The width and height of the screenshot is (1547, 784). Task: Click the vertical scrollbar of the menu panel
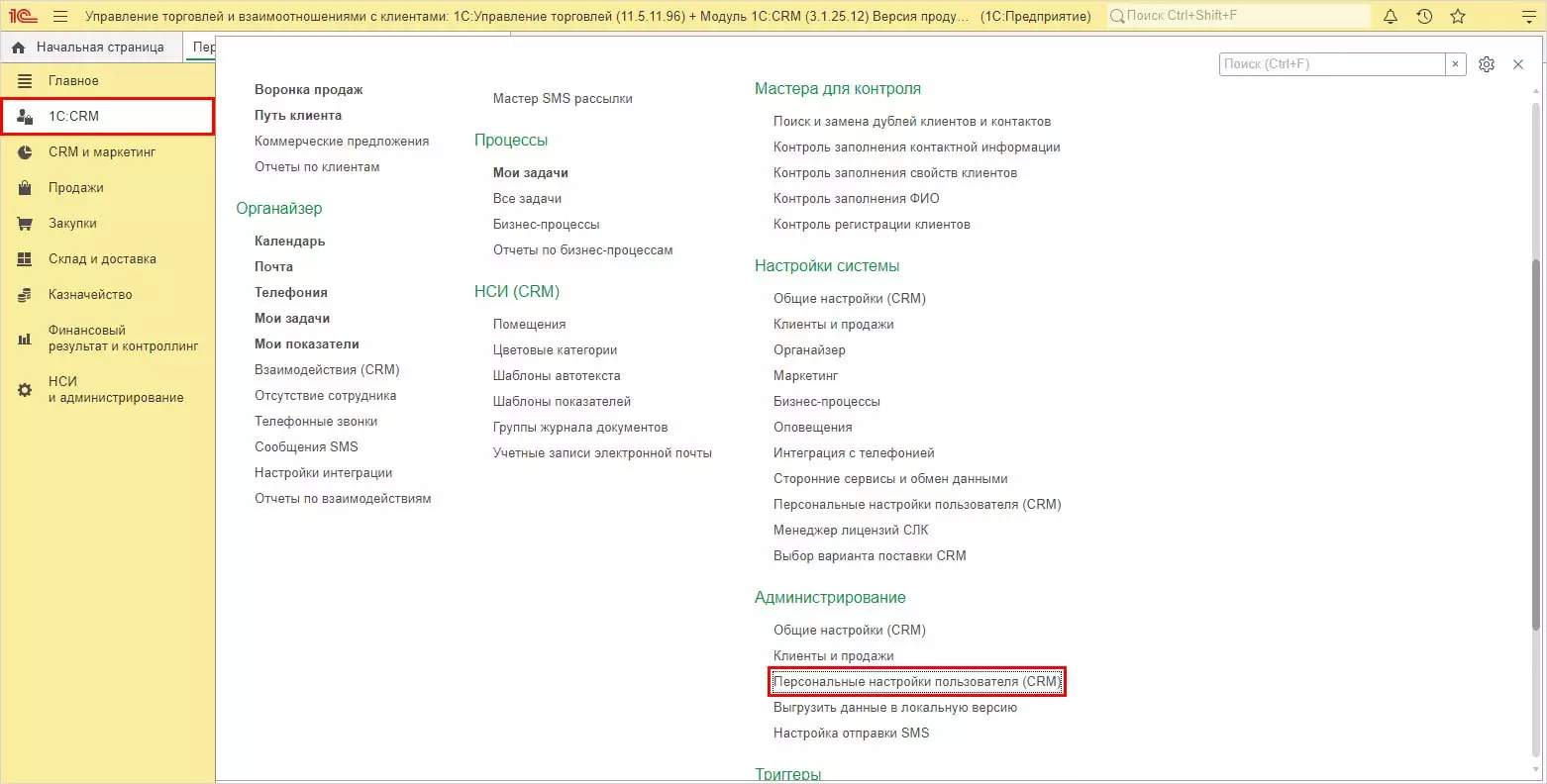coord(1536,443)
